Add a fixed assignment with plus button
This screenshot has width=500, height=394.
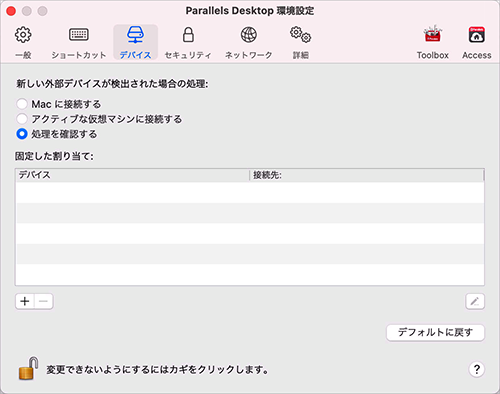point(25,301)
